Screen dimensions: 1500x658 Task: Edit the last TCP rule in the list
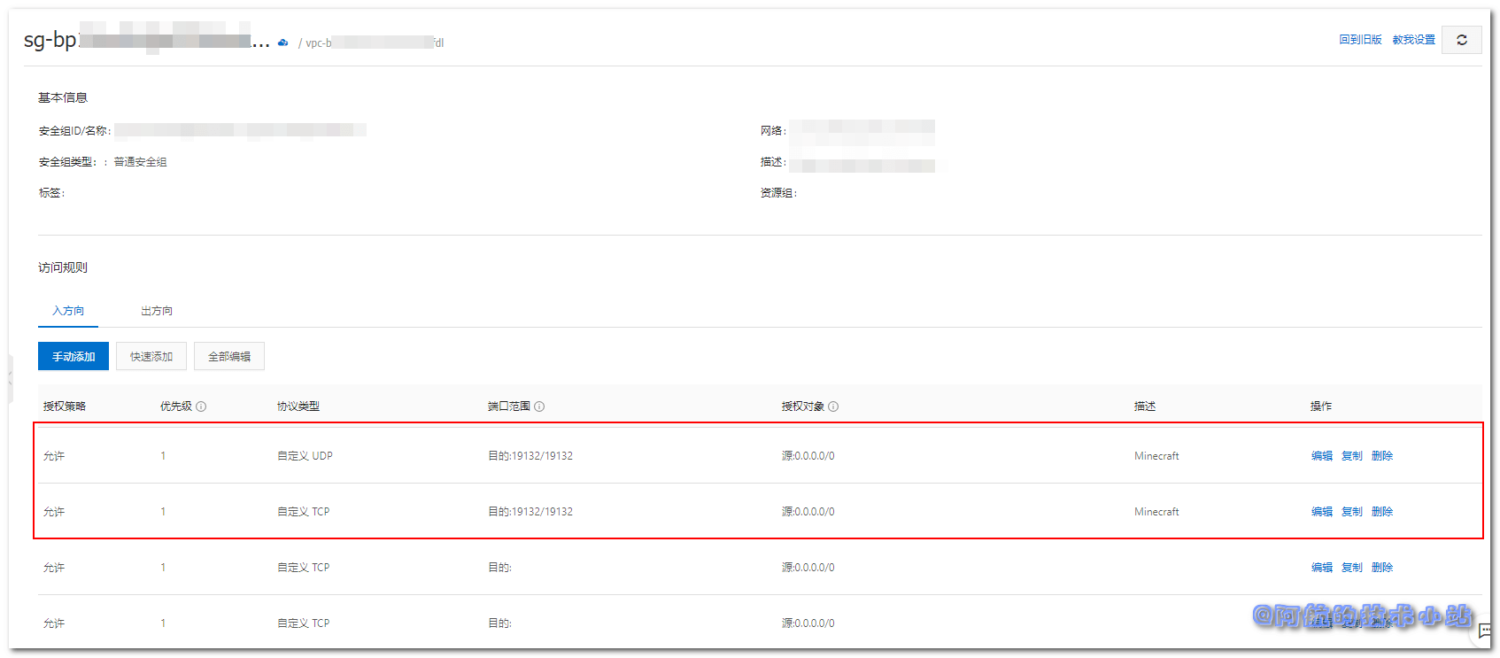tap(1320, 622)
